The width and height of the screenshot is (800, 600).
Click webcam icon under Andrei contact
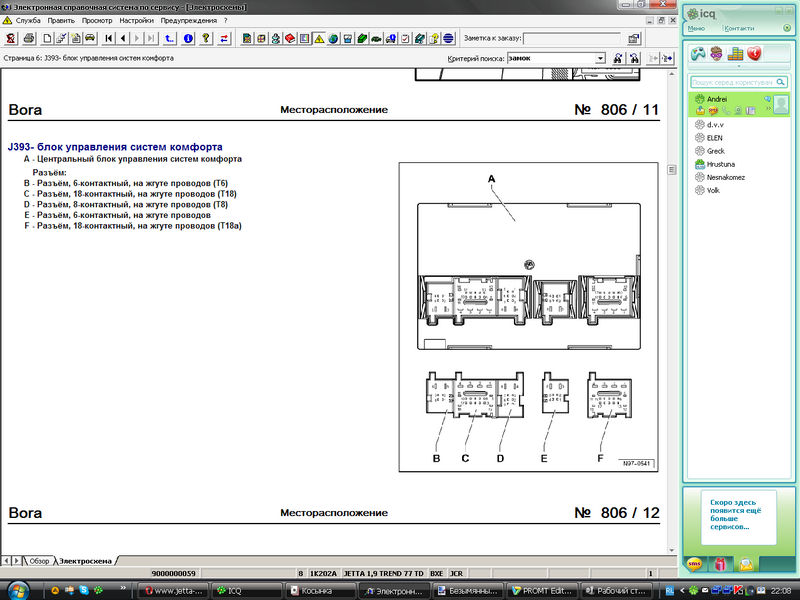click(738, 111)
